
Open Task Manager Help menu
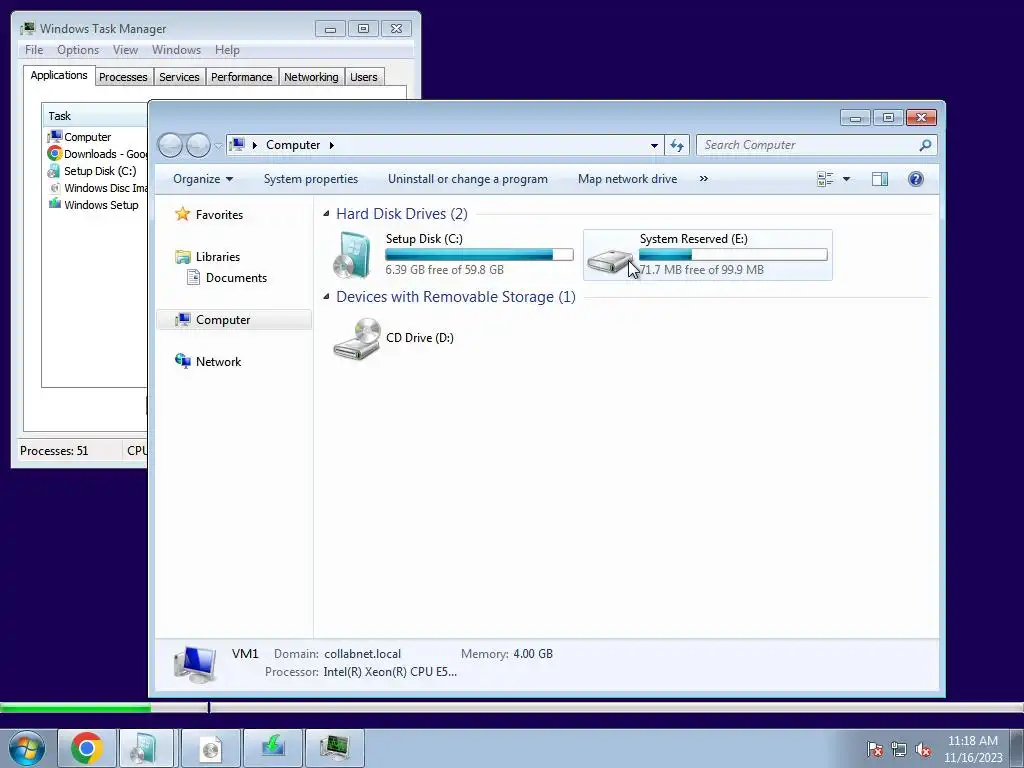click(x=227, y=50)
